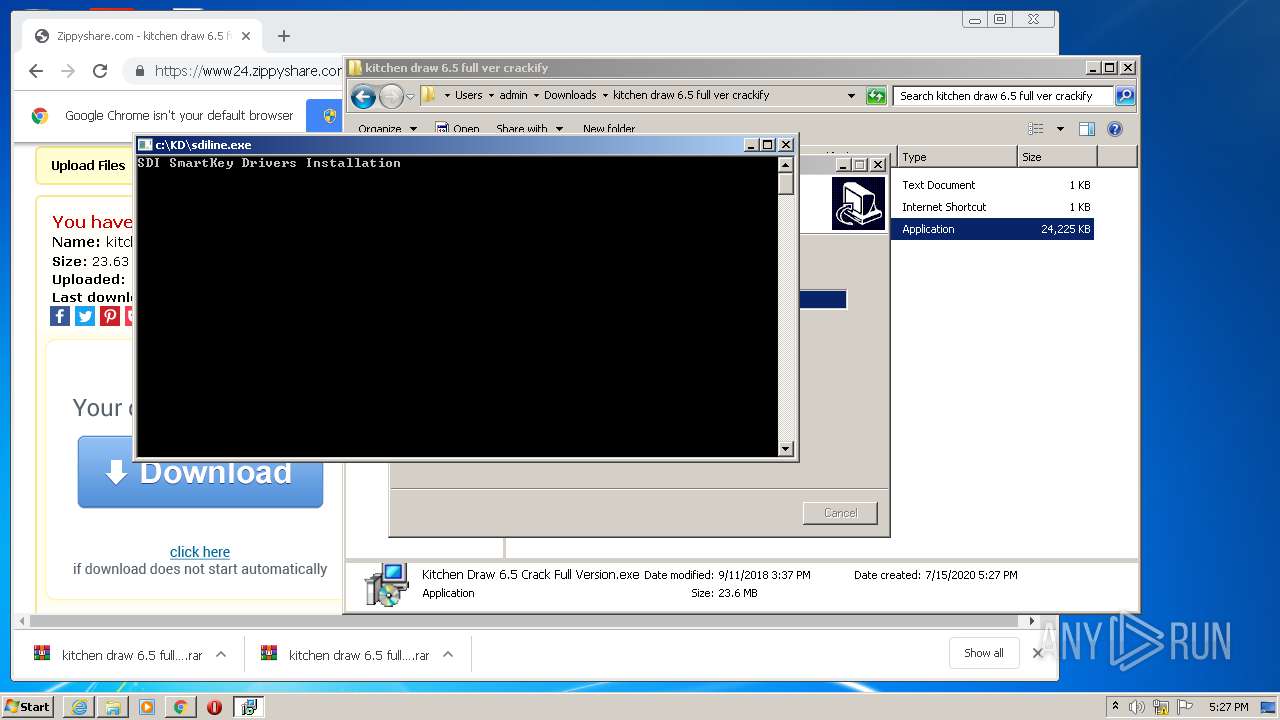1280x720 pixels.
Task: Click the file icon in details pane
Action: (x=385, y=584)
